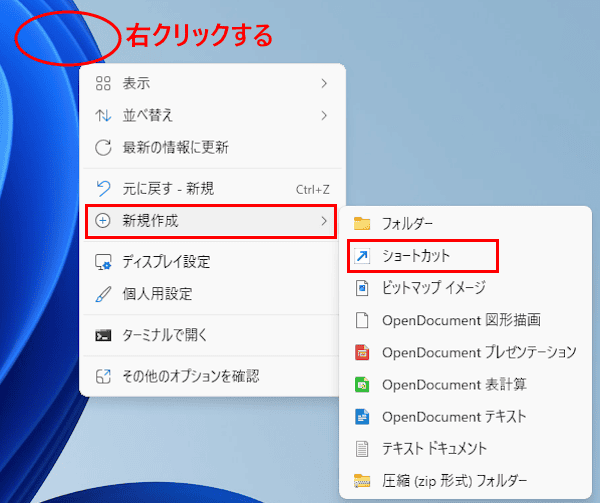Click the grid icon beside 表示
Screen dimensions: 600x503
coord(103,83)
